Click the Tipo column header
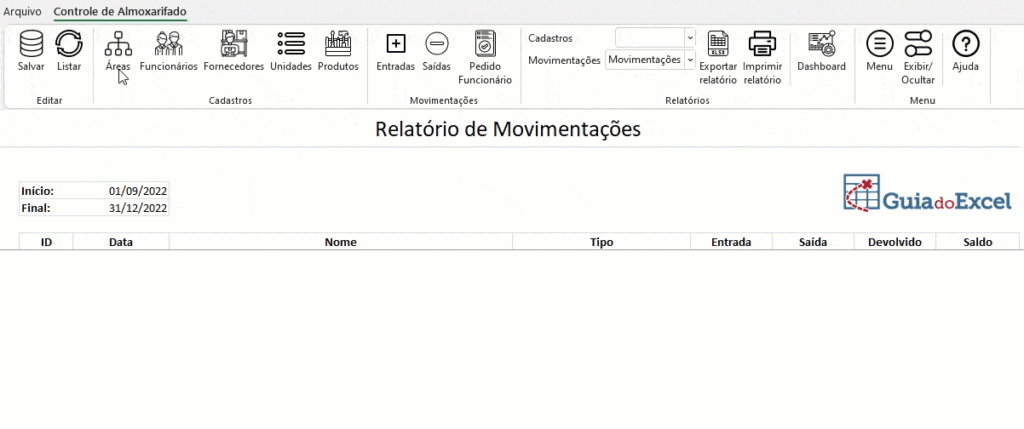This screenshot has height=429, width=1024. (x=601, y=242)
